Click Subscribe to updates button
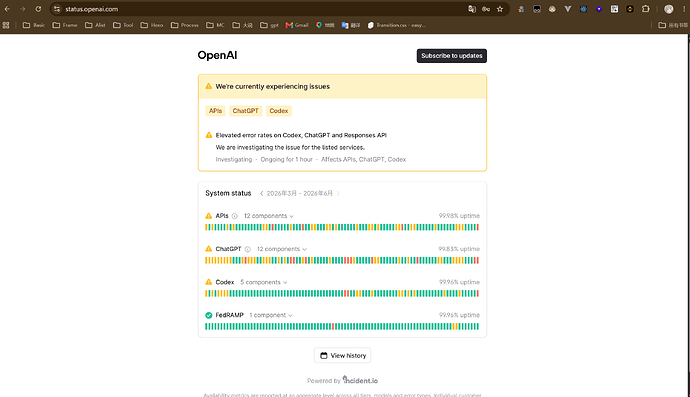The image size is (690, 397). [x=451, y=56]
